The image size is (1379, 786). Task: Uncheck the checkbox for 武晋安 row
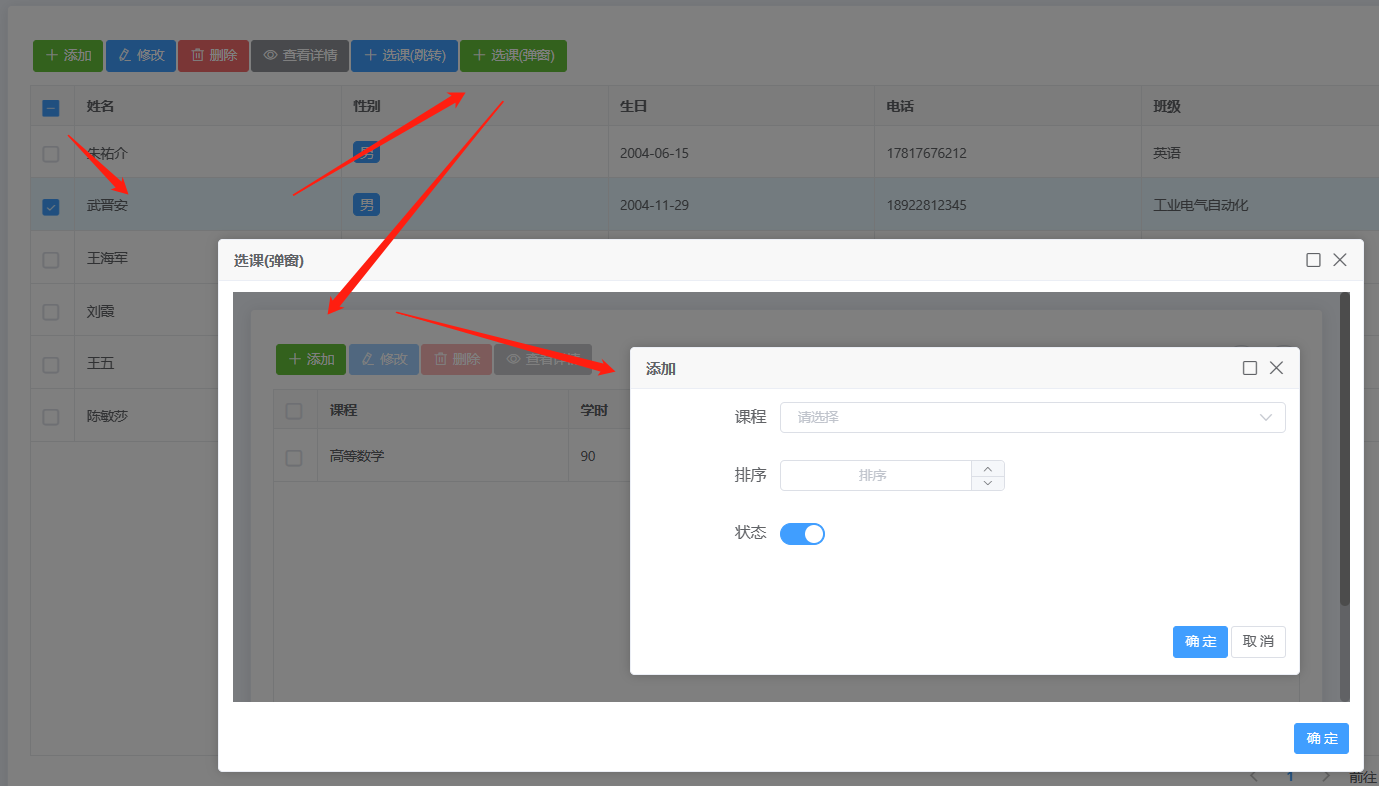pos(51,207)
